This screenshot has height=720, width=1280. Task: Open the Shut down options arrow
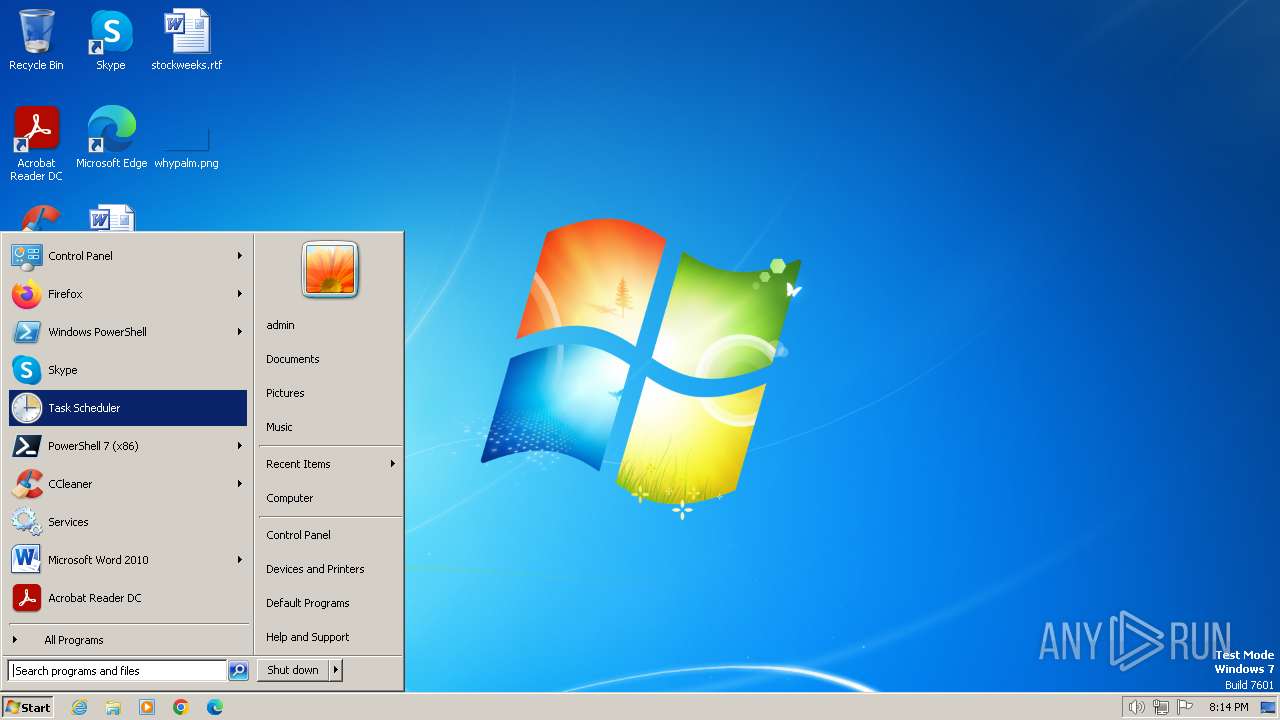point(336,671)
